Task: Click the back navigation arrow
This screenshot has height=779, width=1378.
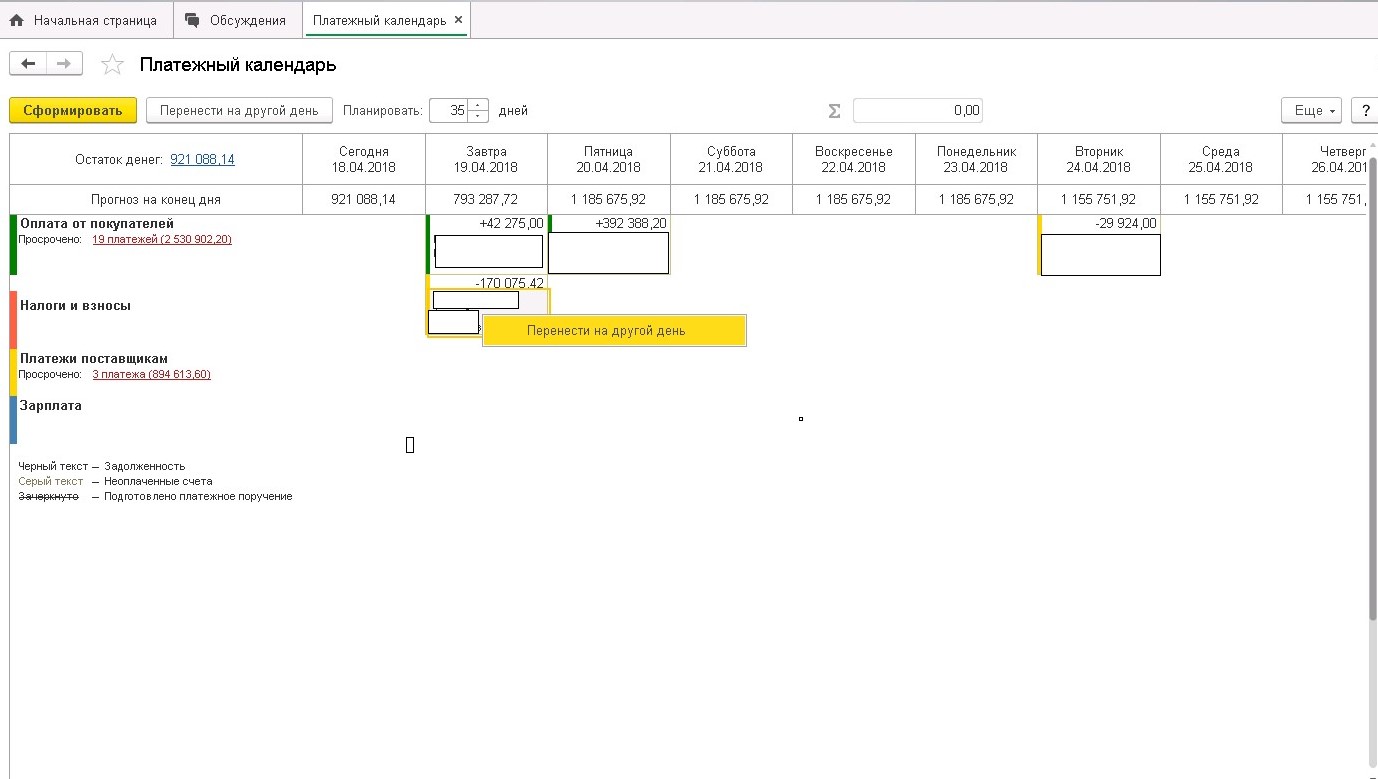Action: [x=28, y=64]
